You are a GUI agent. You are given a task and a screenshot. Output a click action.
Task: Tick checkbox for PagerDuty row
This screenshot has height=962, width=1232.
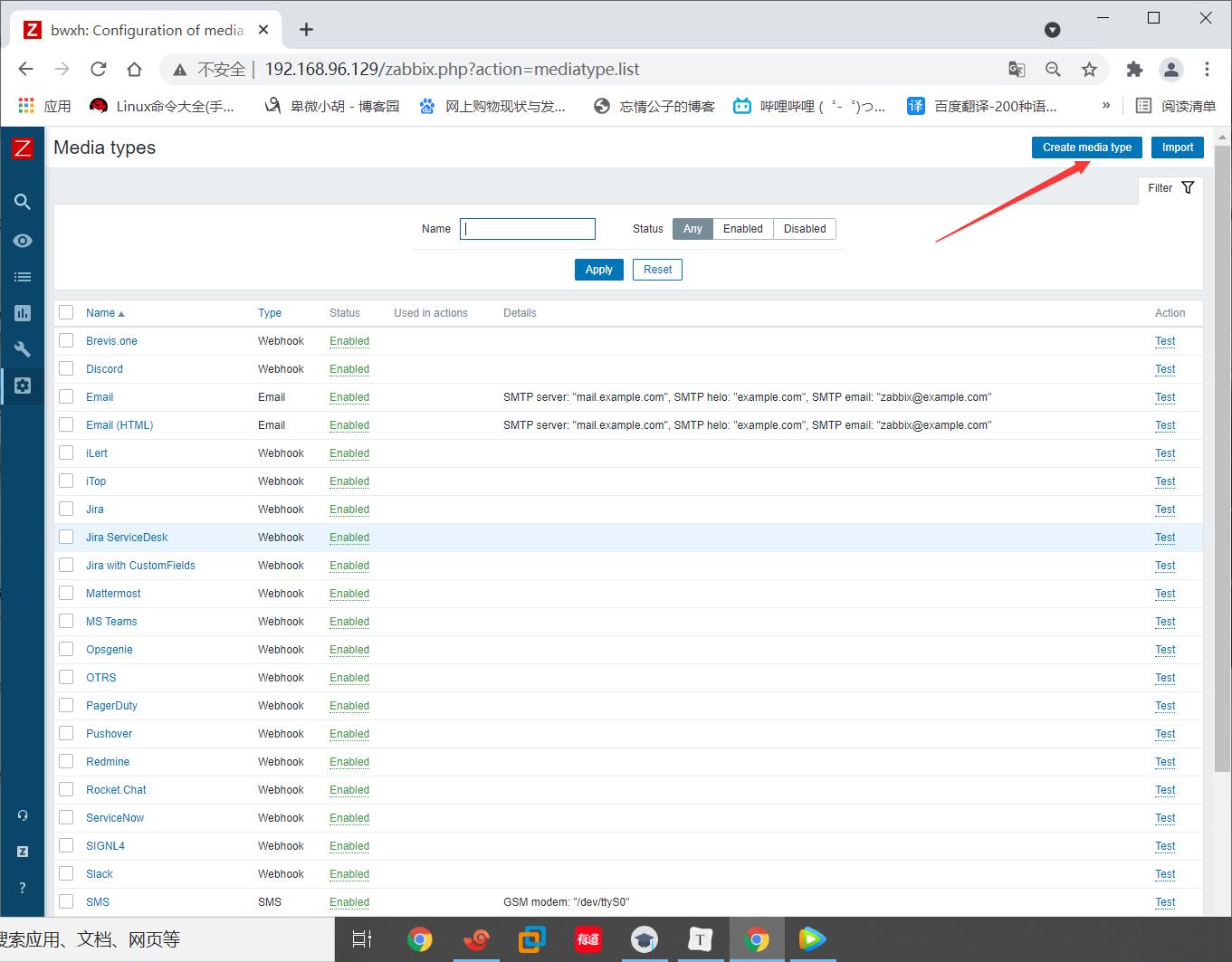tap(66, 705)
